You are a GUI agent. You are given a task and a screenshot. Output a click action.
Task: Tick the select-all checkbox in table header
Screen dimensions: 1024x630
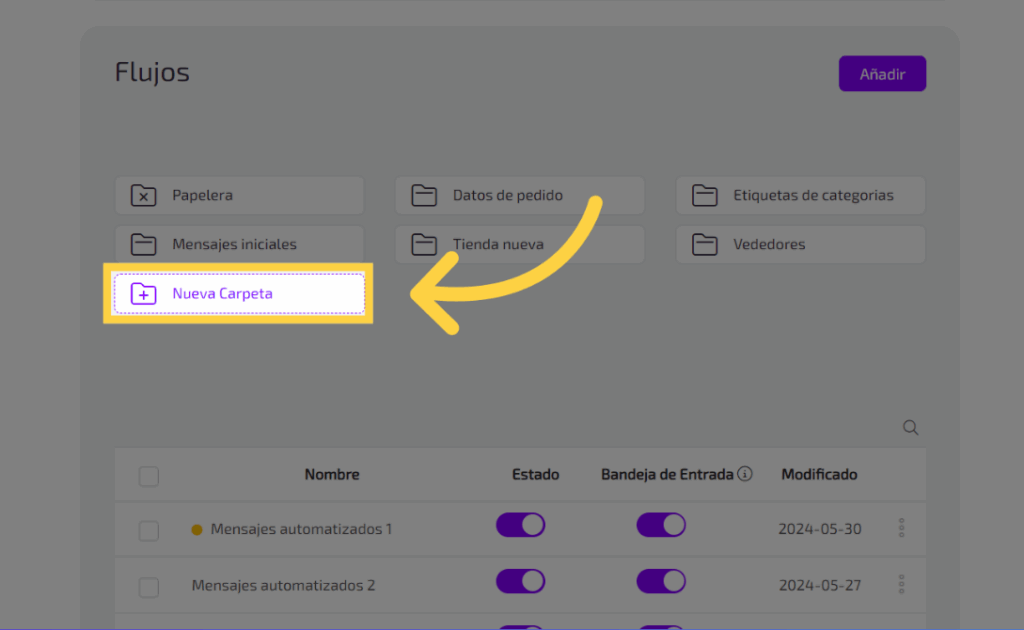[149, 476]
